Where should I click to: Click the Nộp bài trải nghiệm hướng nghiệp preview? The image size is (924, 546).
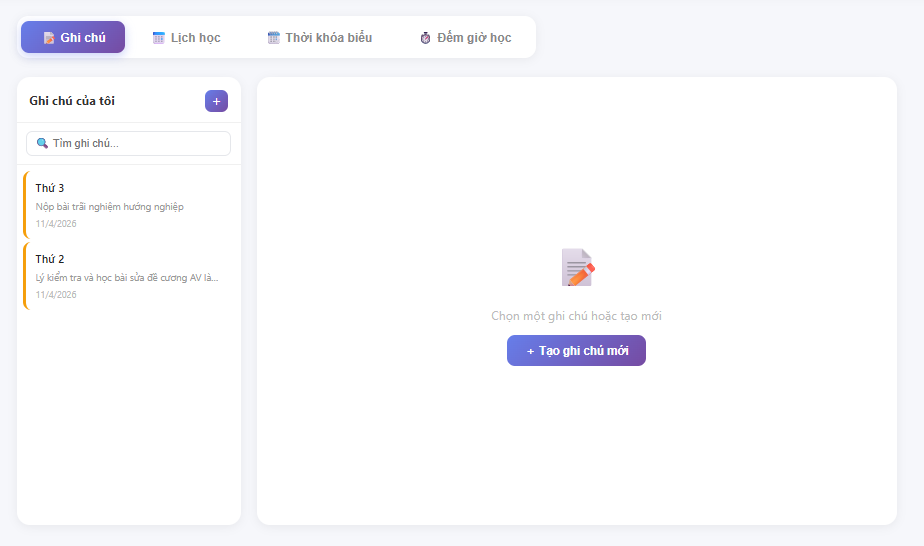click(110, 207)
